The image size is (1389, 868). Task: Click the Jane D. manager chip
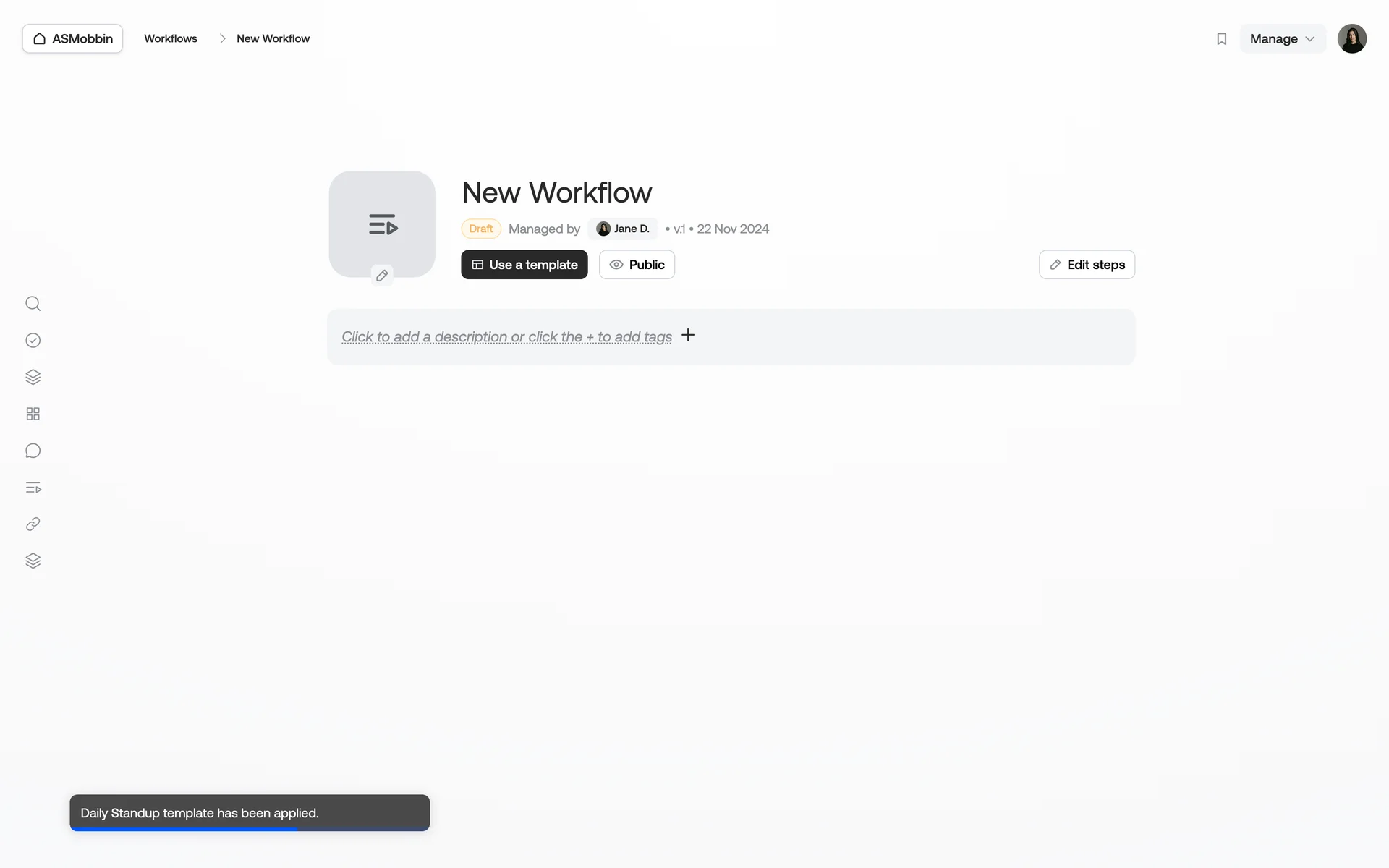pyautogui.click(x=623, y=229)
